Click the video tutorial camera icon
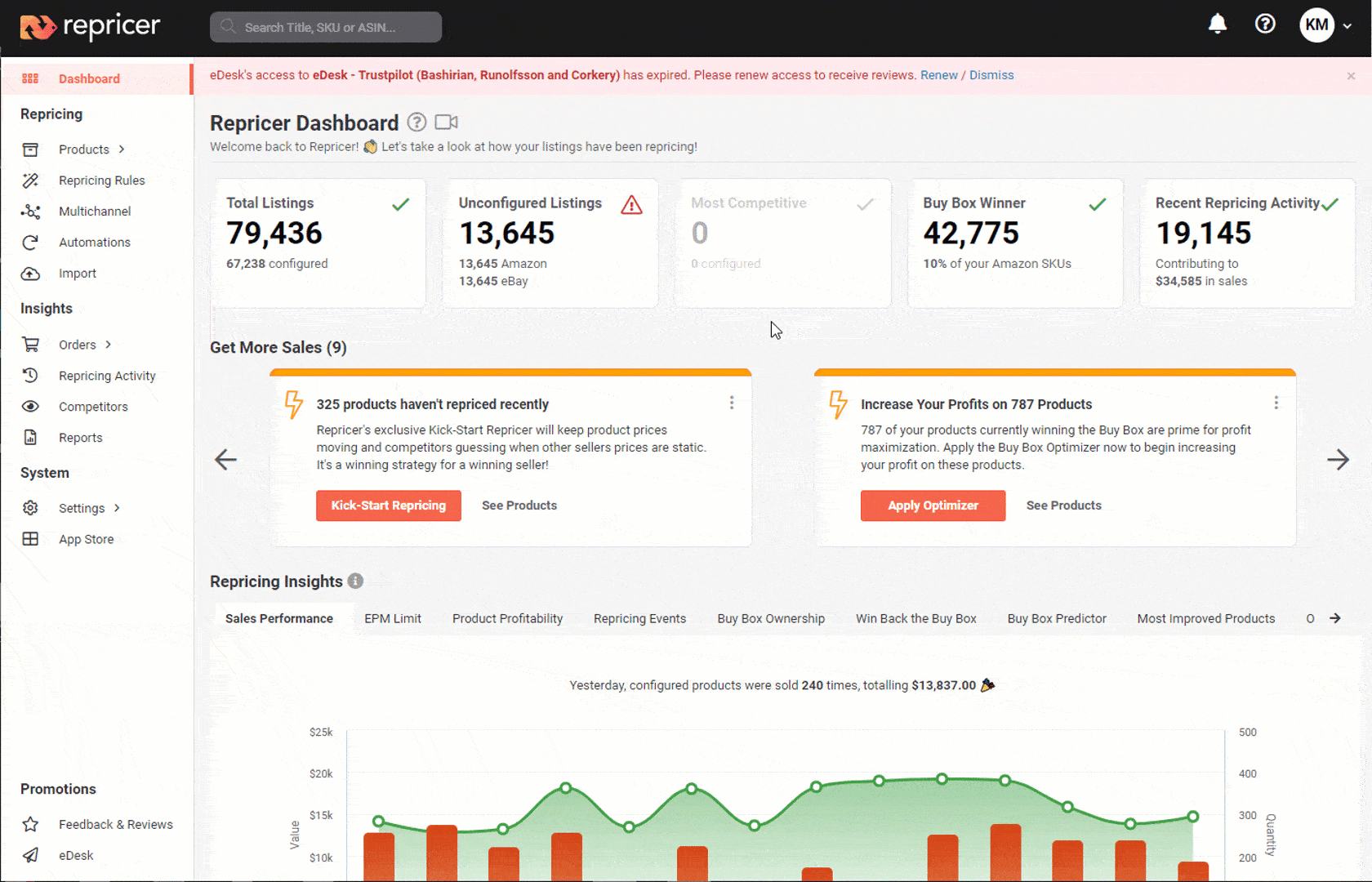The width and height of the screenshot is (1372, 882). point(446,122)
